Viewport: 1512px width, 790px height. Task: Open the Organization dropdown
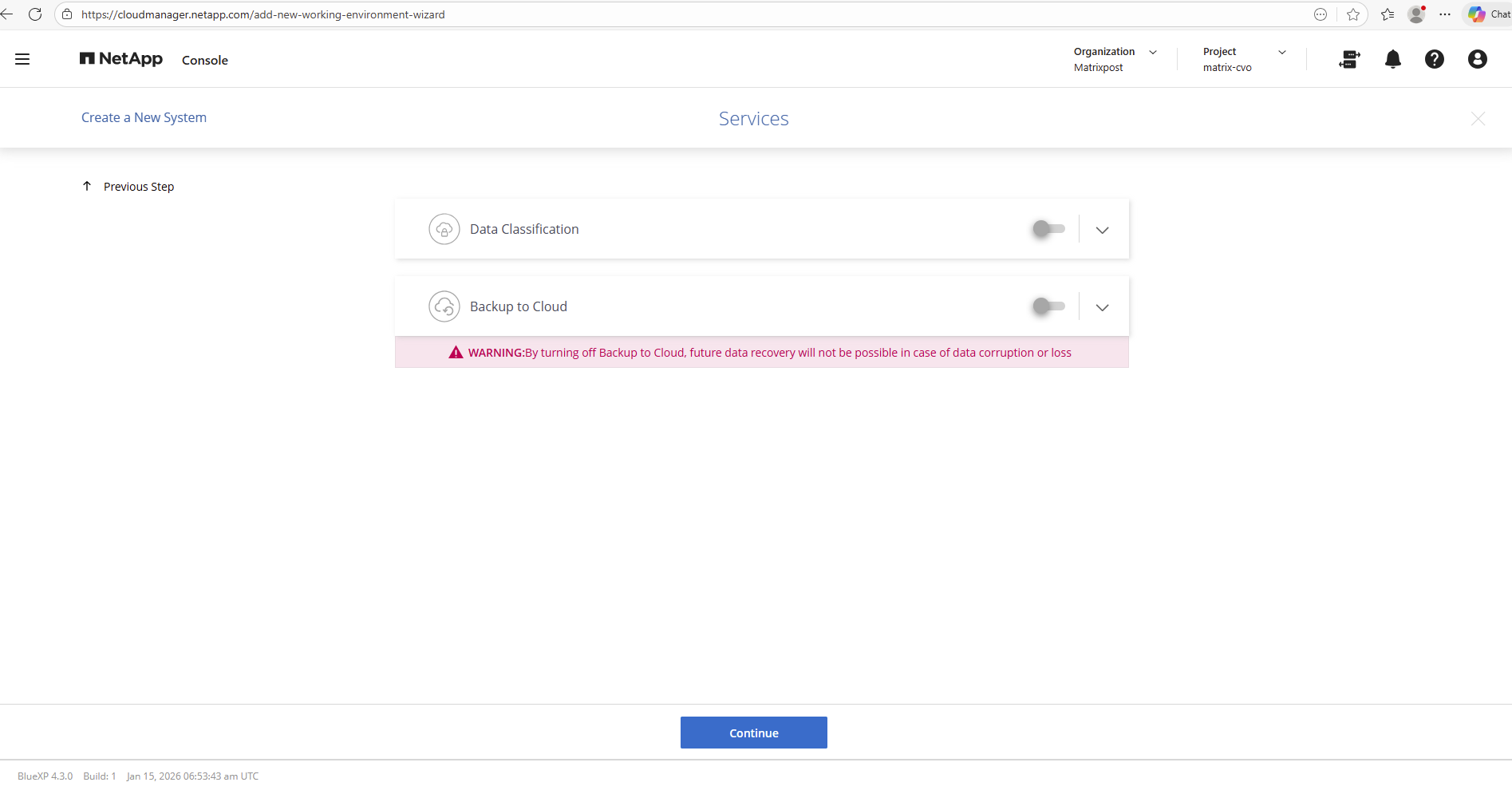(1115, 59)
